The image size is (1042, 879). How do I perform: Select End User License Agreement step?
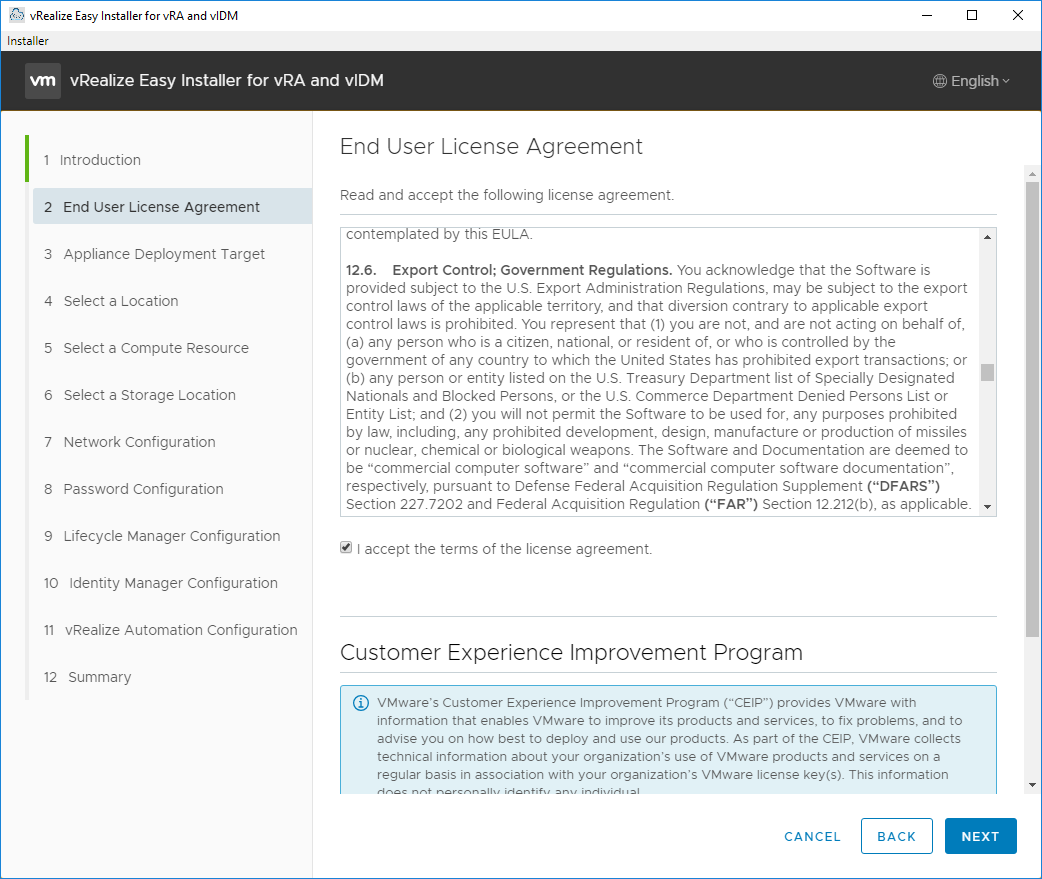(x=173, y=207)
